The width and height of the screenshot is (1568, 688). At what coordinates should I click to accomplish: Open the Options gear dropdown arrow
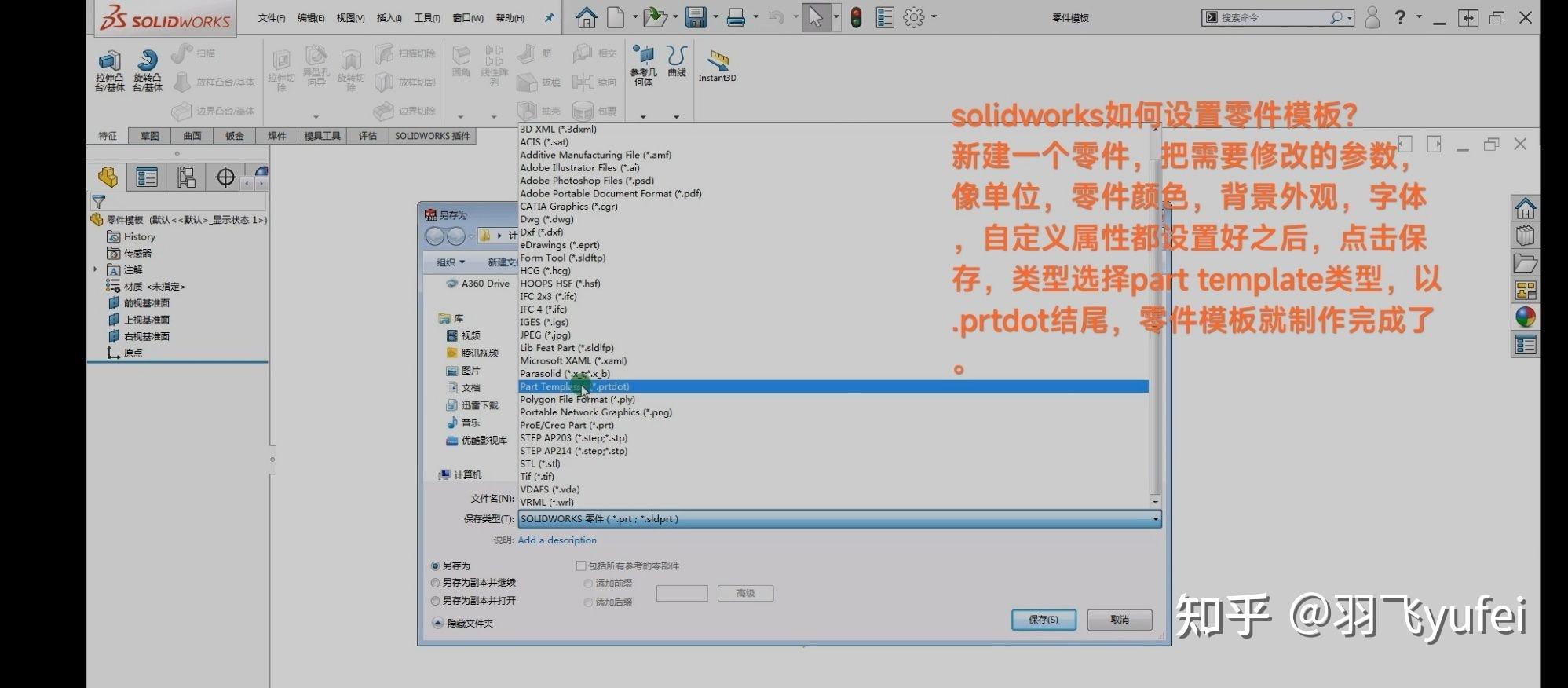click(x=934, y=17)
